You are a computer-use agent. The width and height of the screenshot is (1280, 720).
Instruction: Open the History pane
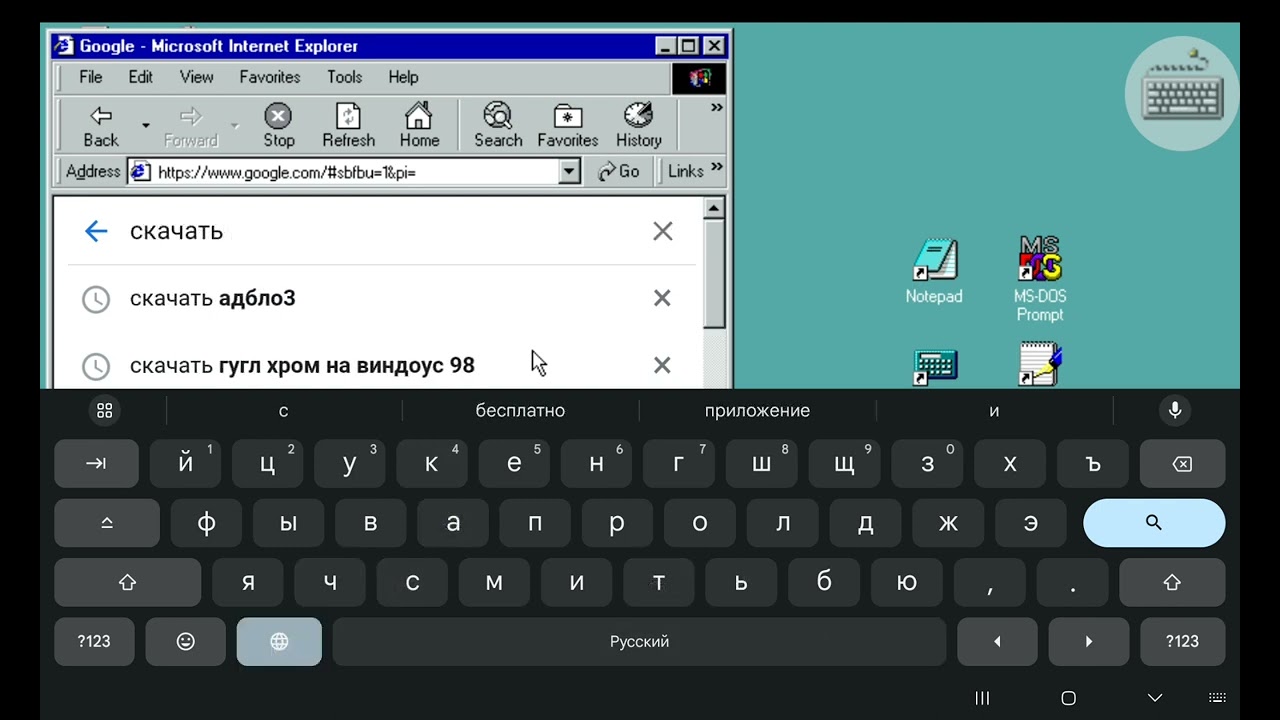coord(638,126)
